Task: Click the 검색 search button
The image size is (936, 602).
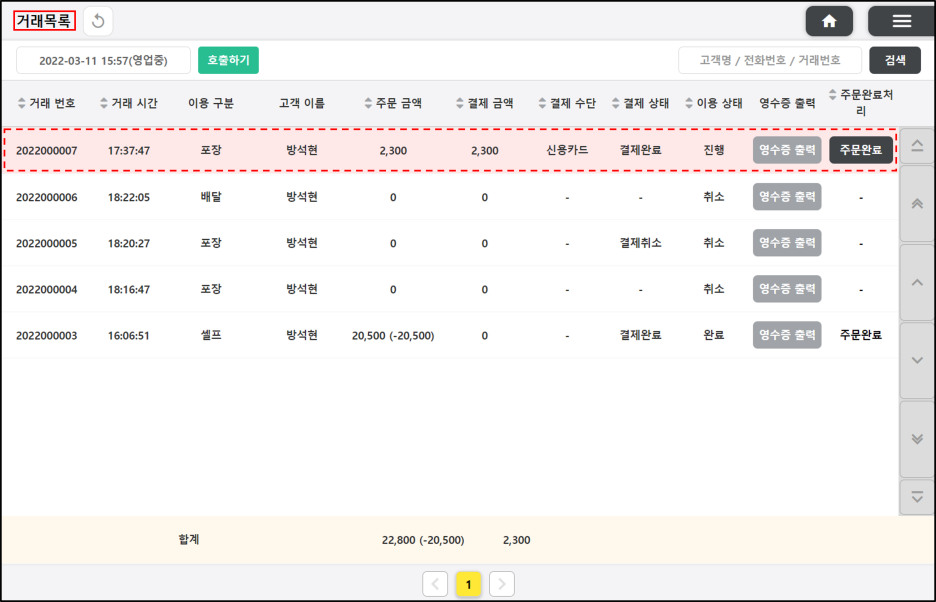Action: (895, 60)
